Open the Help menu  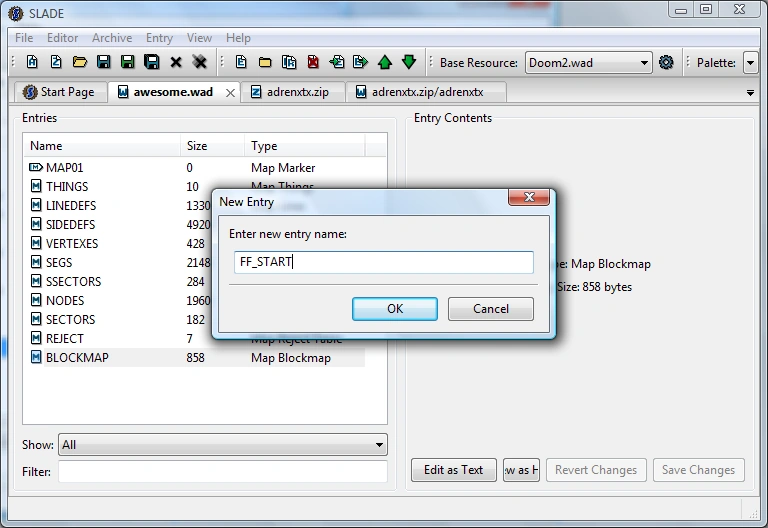click(238, 38)
